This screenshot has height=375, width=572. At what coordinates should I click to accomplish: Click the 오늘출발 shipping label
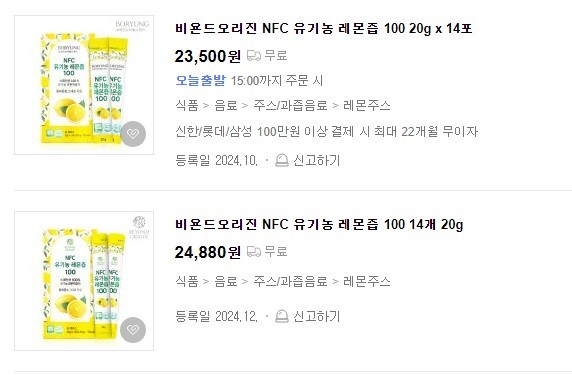[x=201, y=80]
